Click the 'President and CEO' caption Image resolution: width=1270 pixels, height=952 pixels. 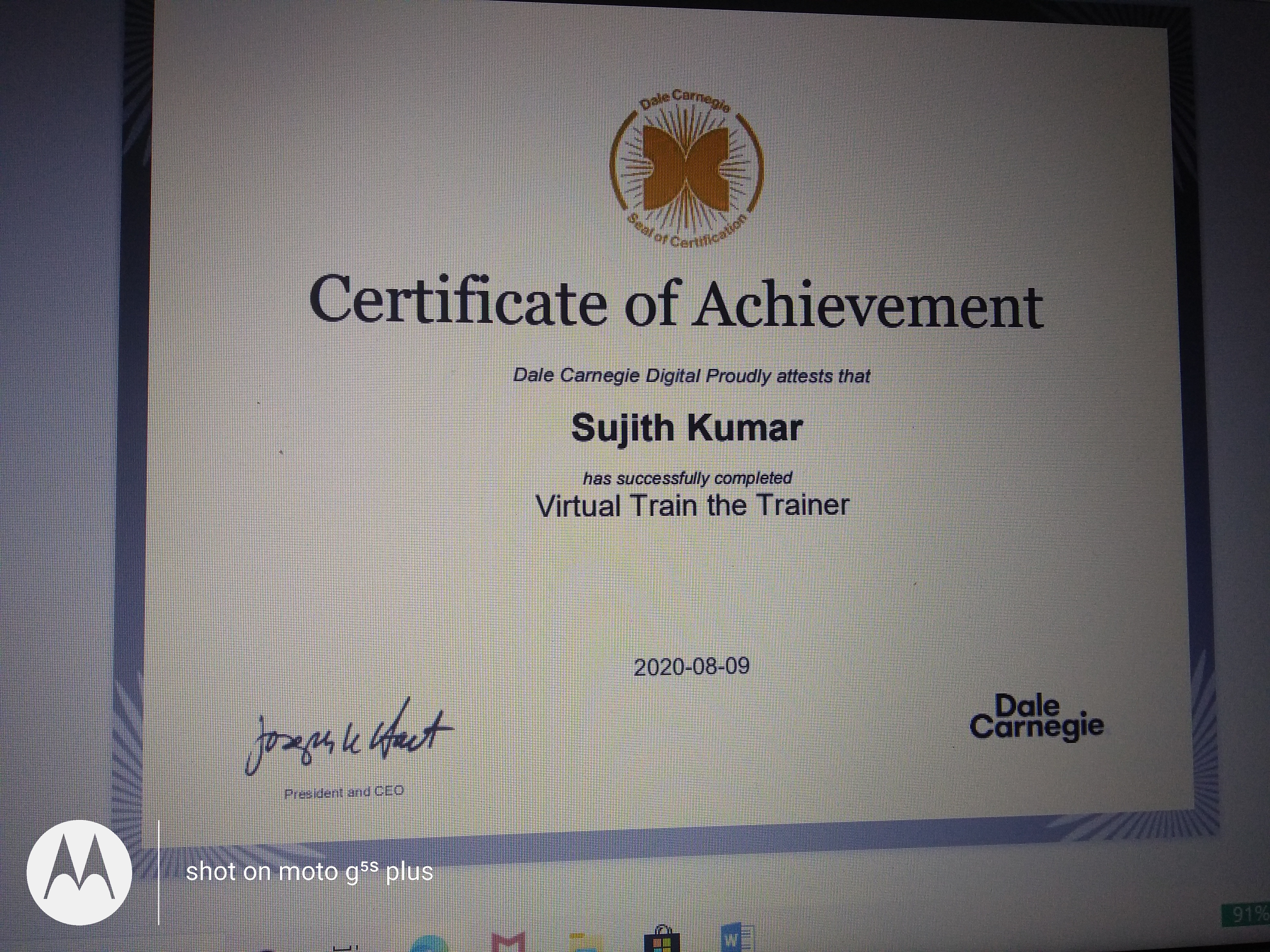344,792
